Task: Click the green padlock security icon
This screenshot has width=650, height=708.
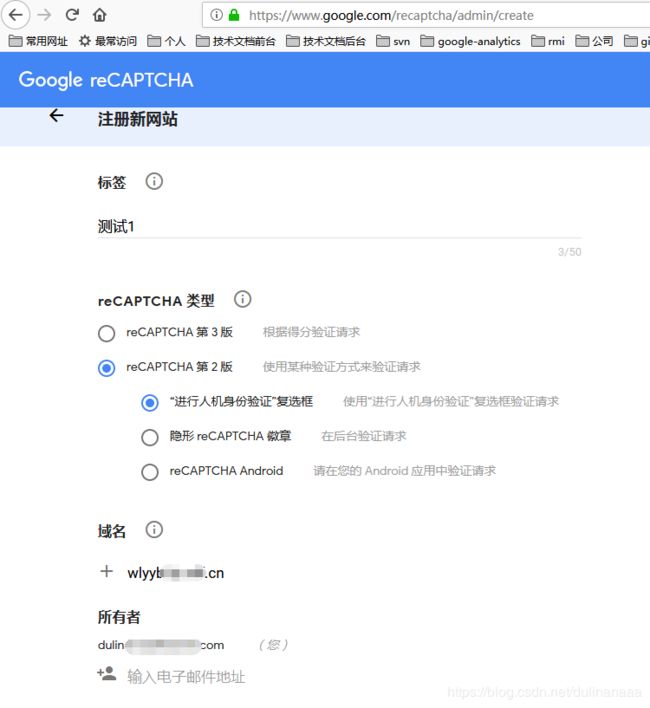Action: pyautogui.click(x=234, y=15)
